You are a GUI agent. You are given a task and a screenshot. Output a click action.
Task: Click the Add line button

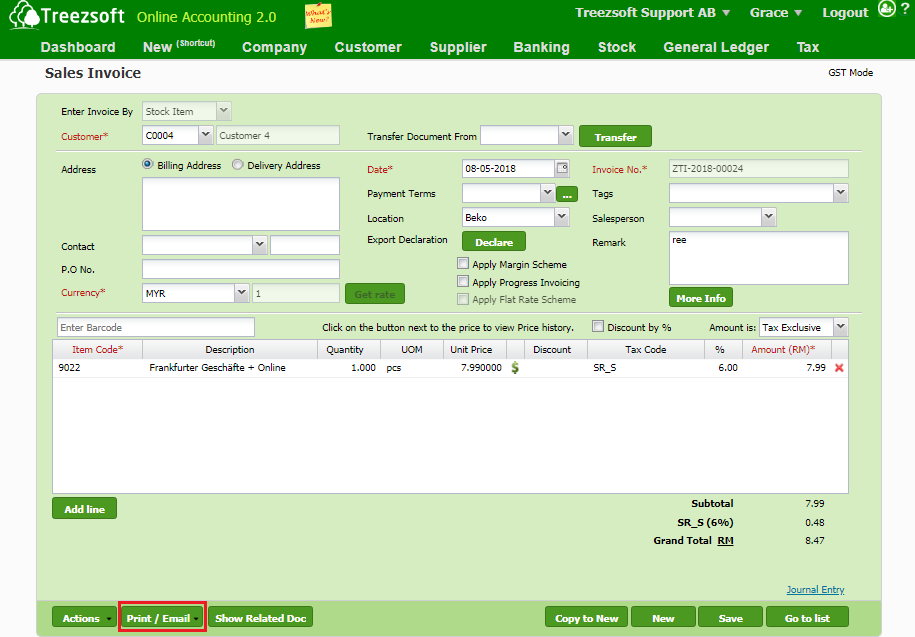pyautogui.click(x=85, y=508)
